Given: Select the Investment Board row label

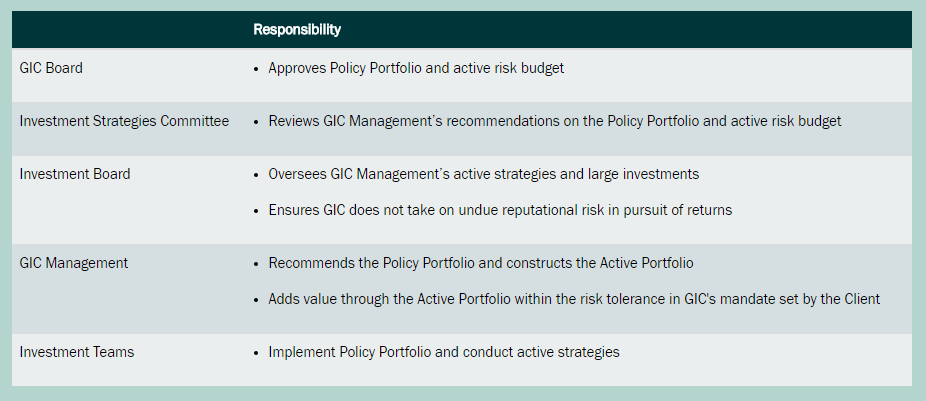Looking at the screenshot, I should [x=75, y=174].
